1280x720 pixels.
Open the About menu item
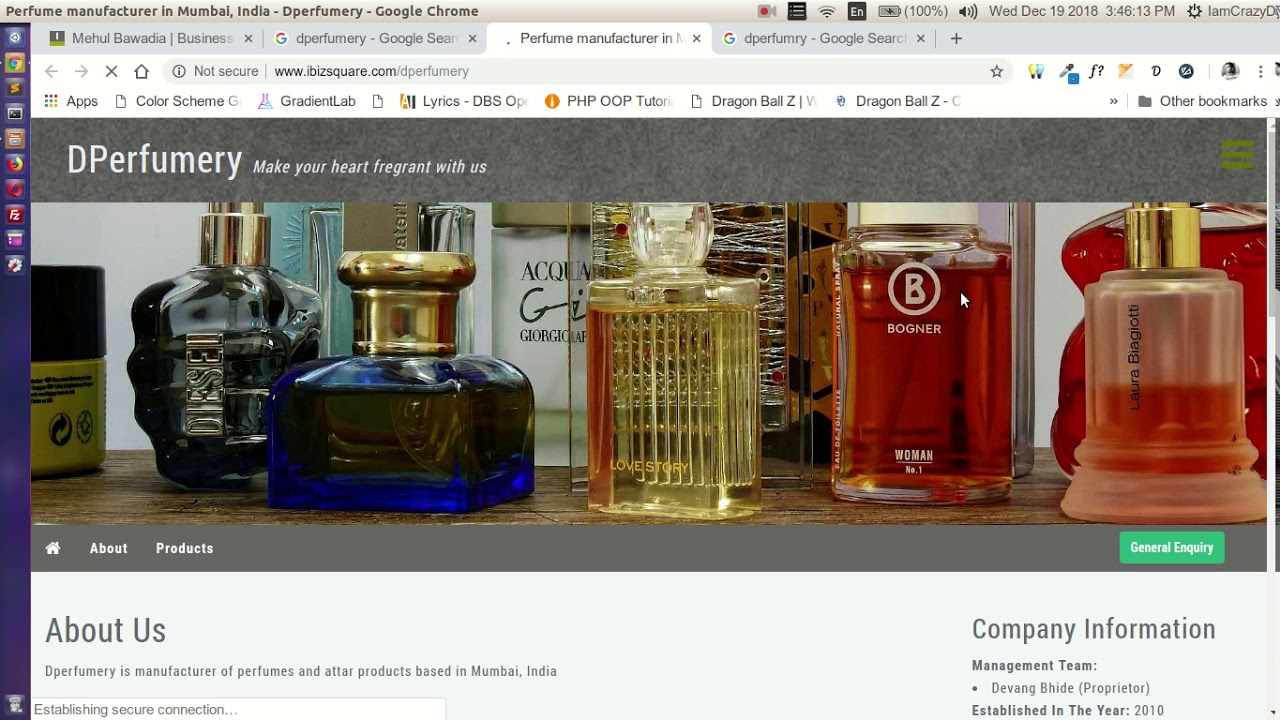coord(108,548)
